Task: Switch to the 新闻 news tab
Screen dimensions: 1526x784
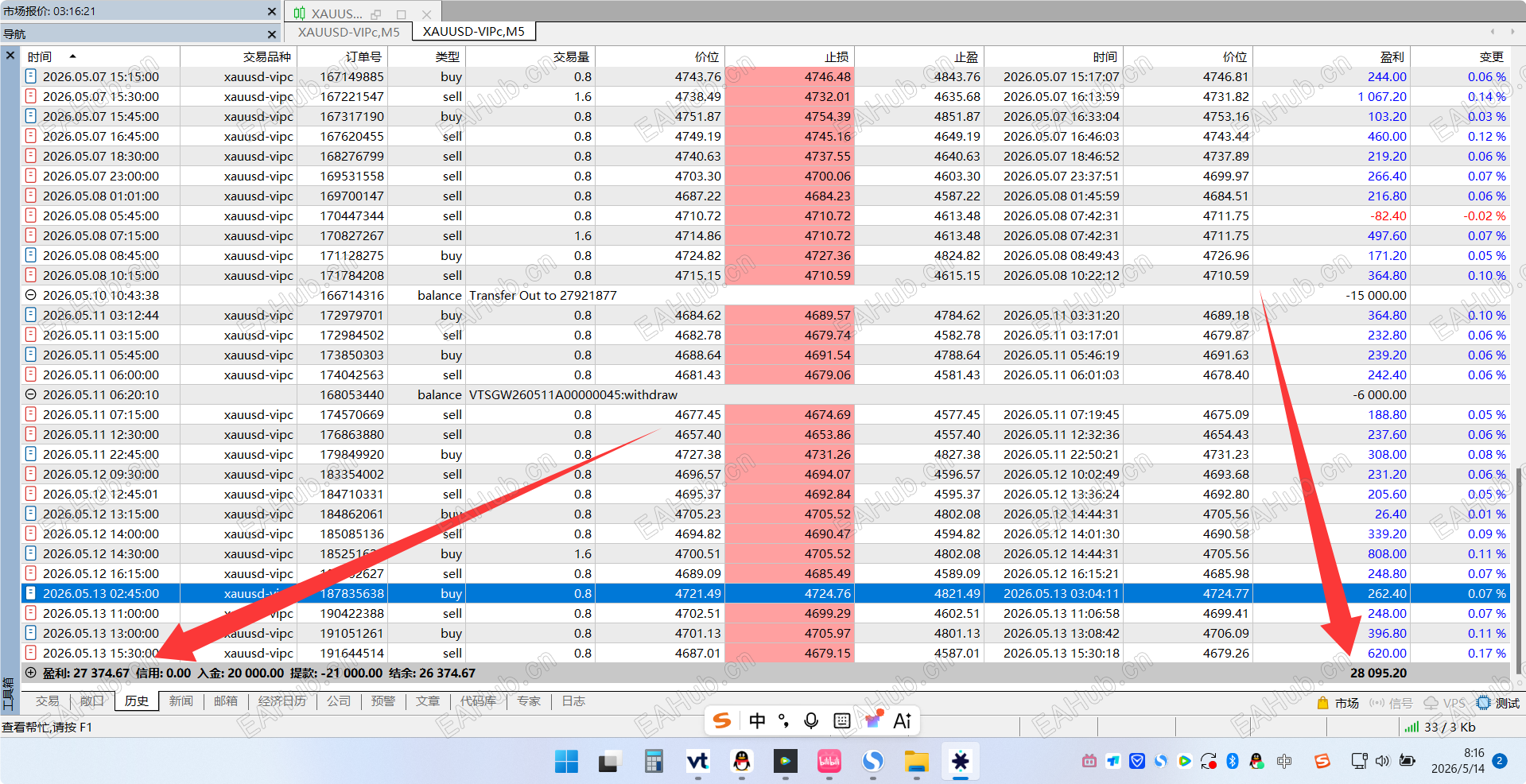Action: coord(181,701)
